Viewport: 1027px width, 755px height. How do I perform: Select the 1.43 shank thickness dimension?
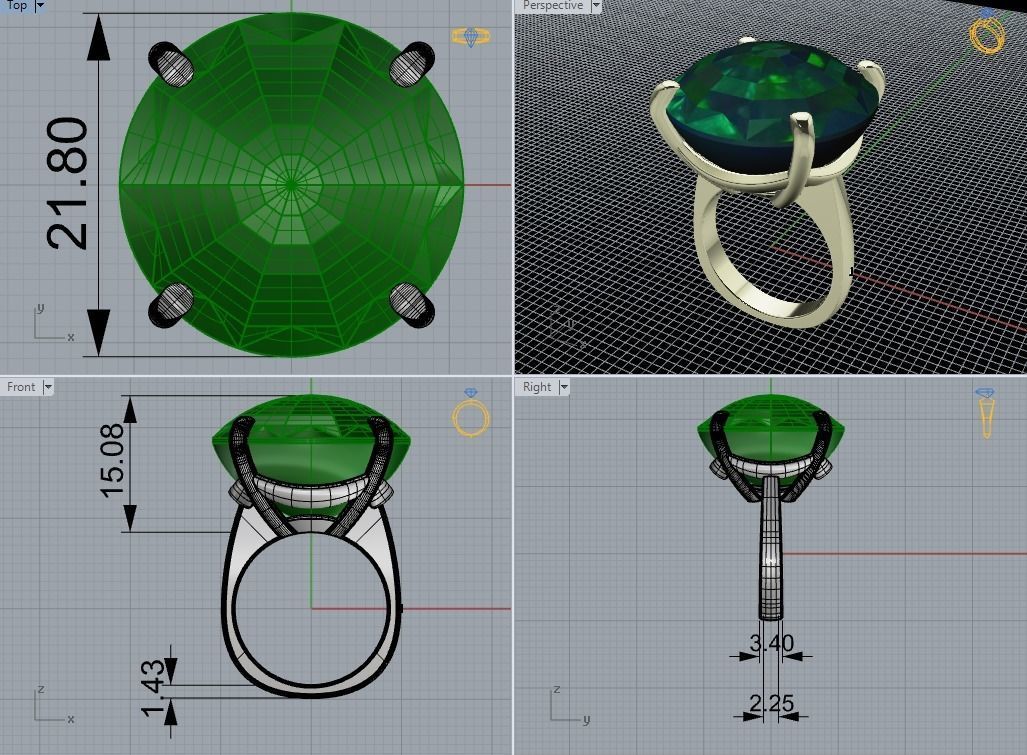point(153,688)
